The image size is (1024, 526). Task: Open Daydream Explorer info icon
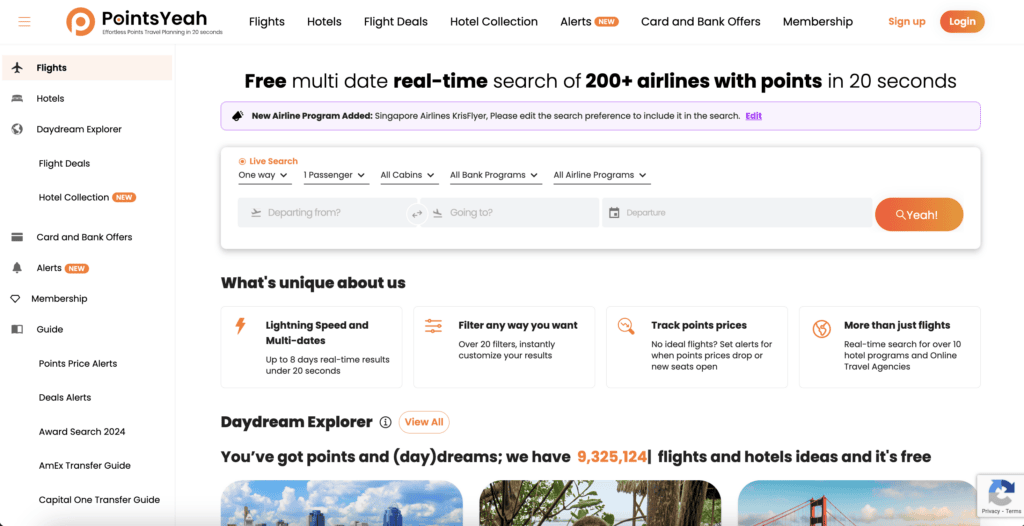pos(385,422)
